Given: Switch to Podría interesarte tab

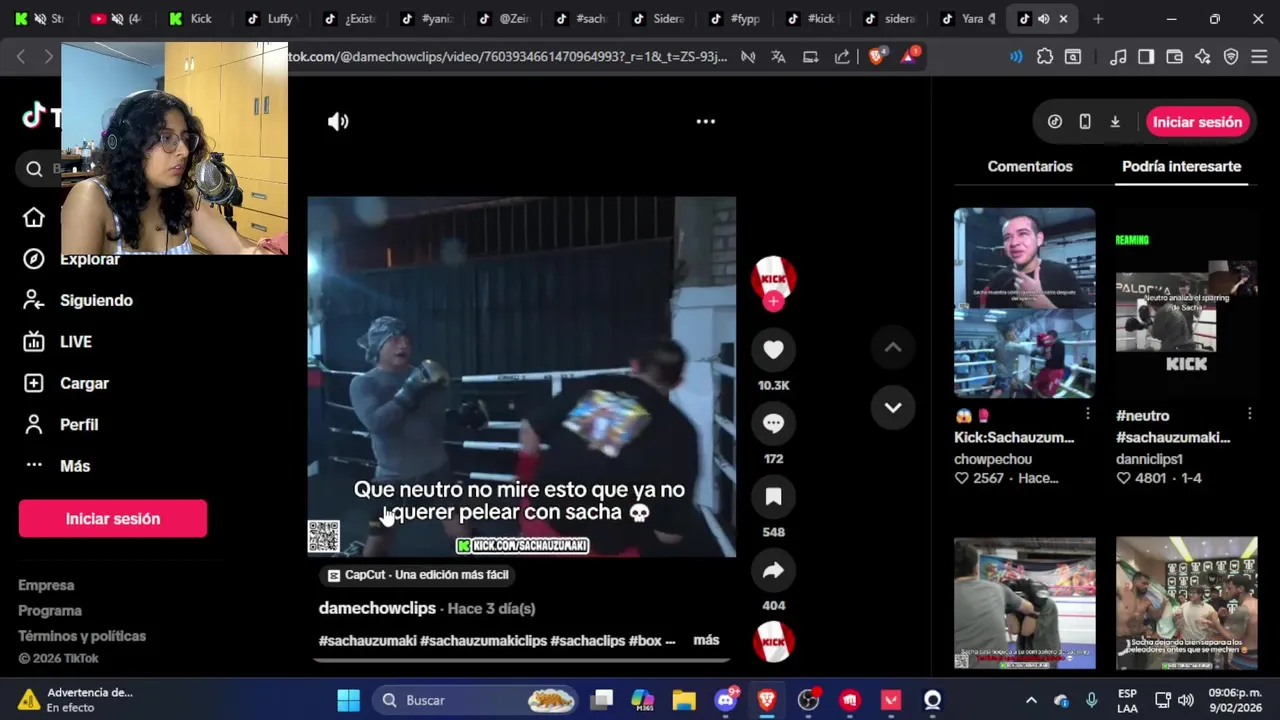Looking at the screenshot, I should [1181, 167].
